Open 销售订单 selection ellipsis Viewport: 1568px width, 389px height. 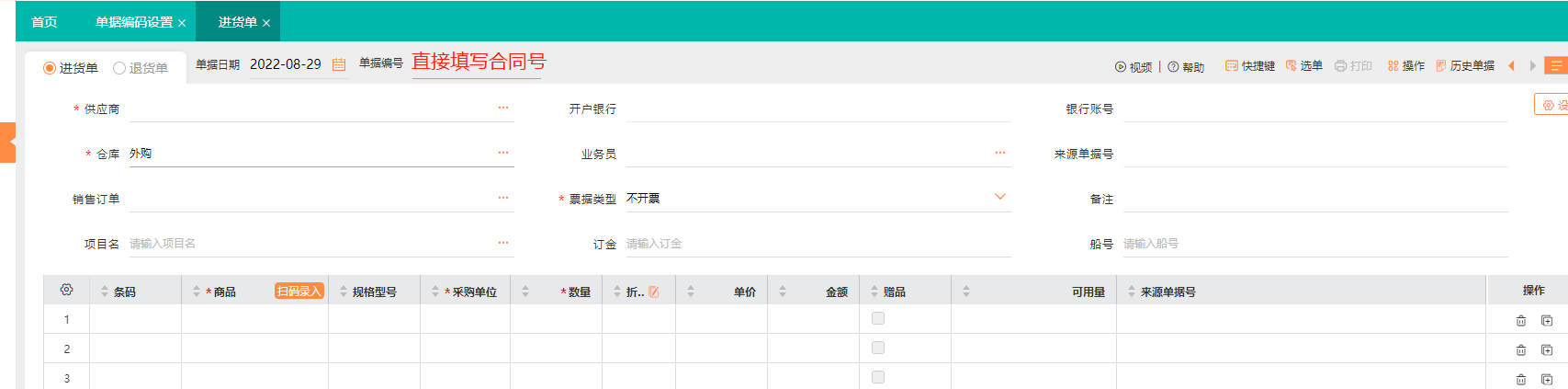click(503, 198)
